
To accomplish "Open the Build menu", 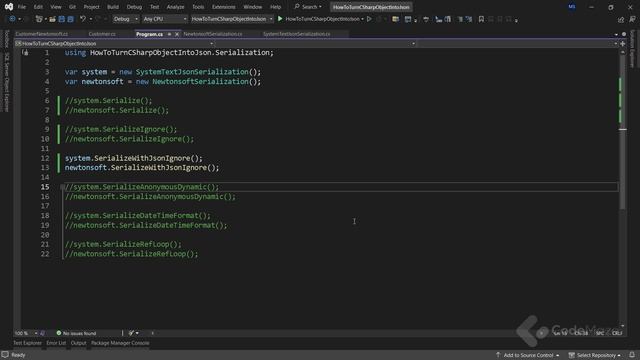I will point(113,7).
